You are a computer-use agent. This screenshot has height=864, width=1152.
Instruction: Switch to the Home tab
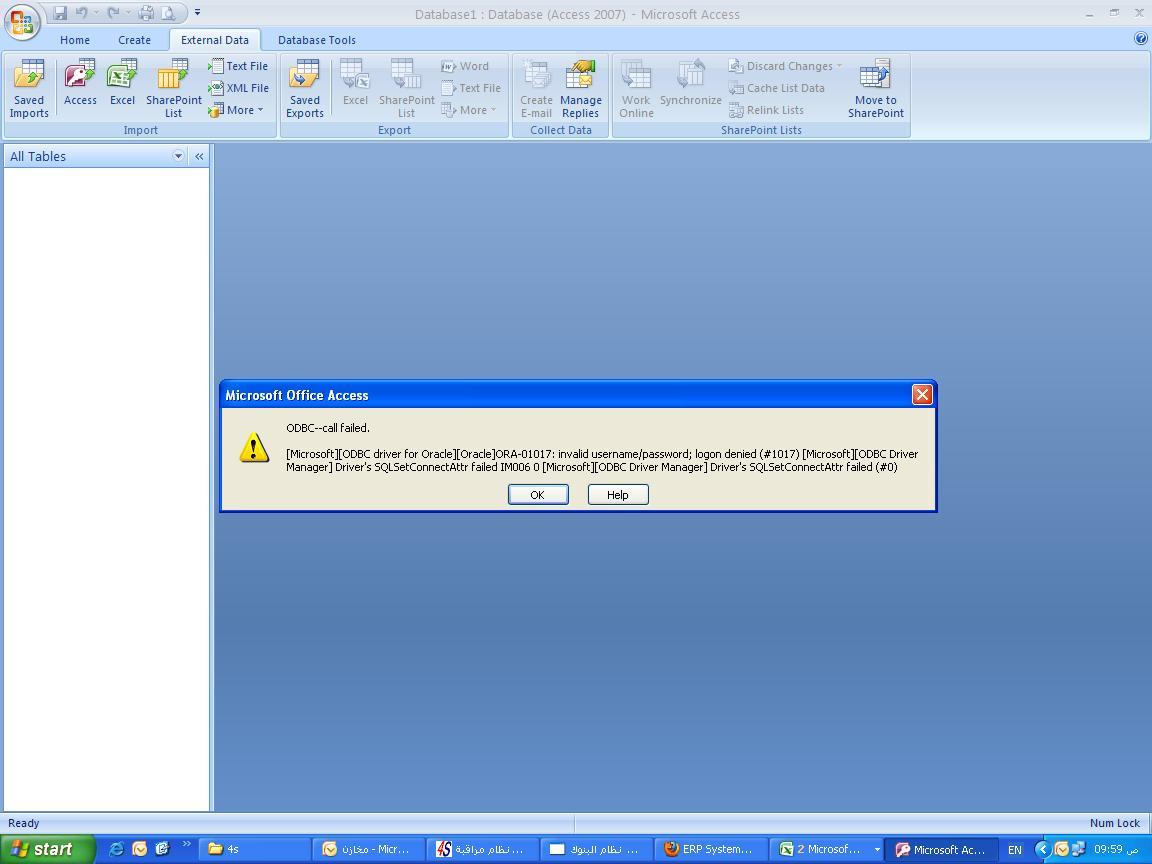click(75, 40)
